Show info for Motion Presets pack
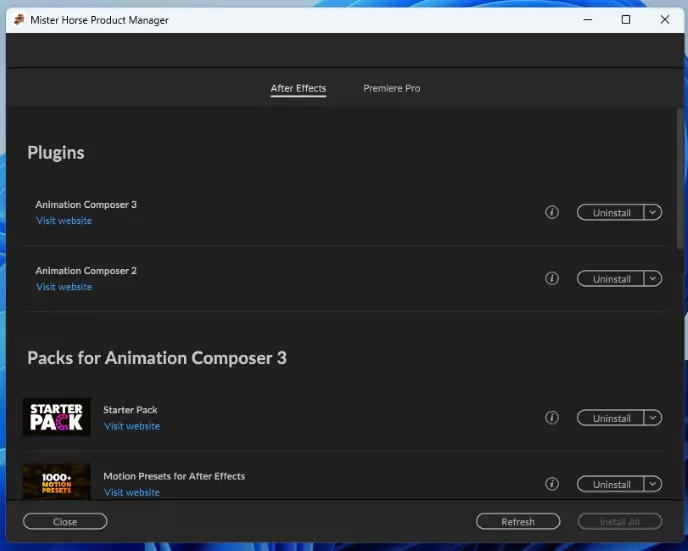 click(551, 484)
